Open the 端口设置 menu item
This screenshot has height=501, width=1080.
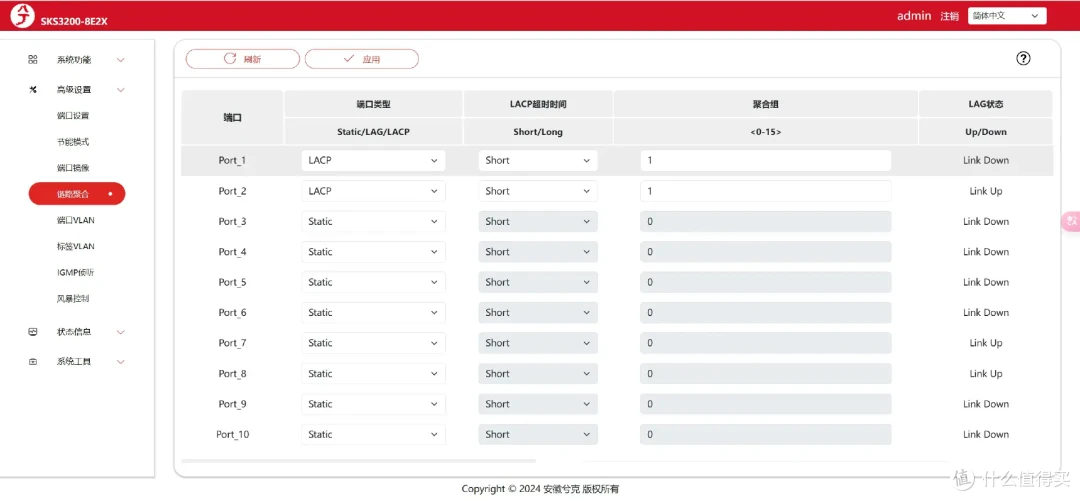click(x=73, y=116)
